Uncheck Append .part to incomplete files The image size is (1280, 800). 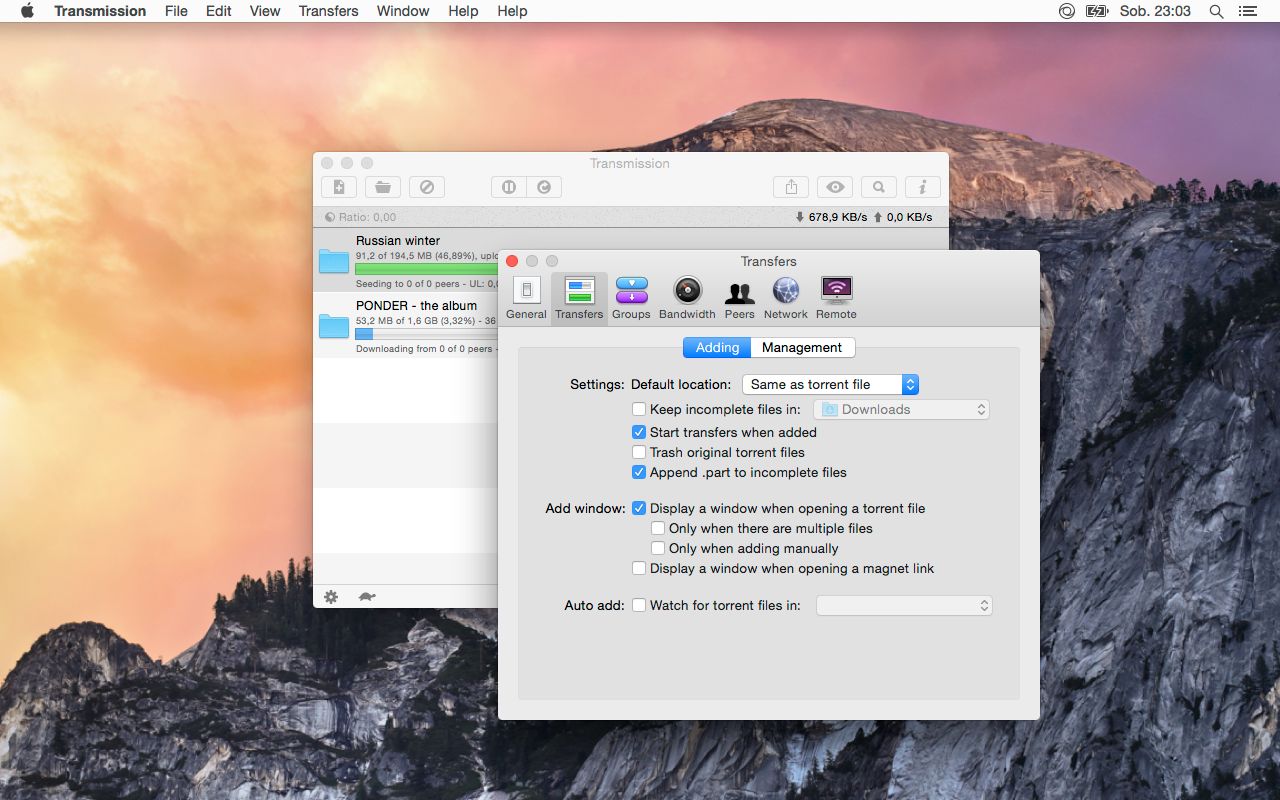[x=639, y=472]
